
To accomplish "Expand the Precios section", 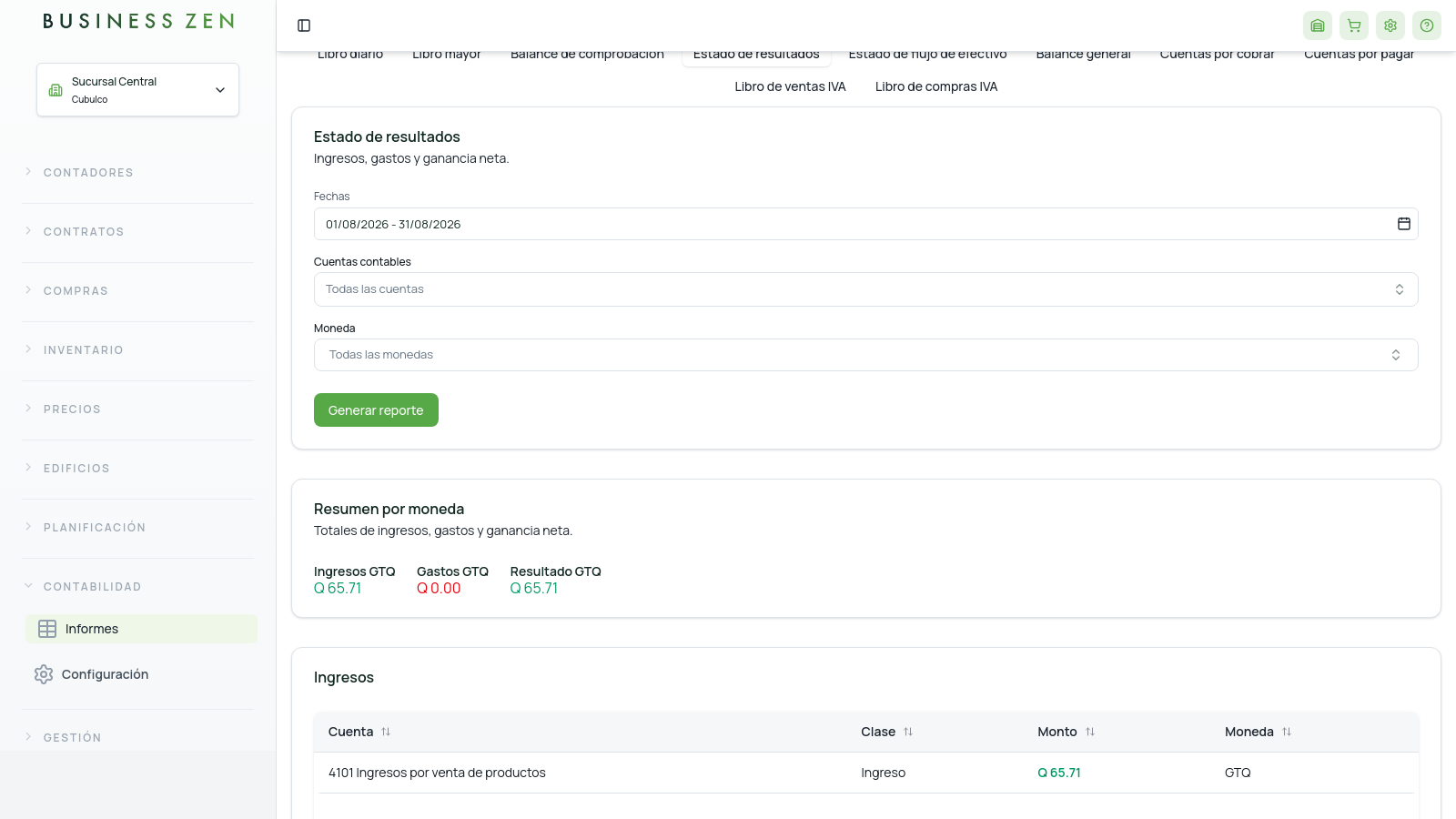I will coord(72,409).
